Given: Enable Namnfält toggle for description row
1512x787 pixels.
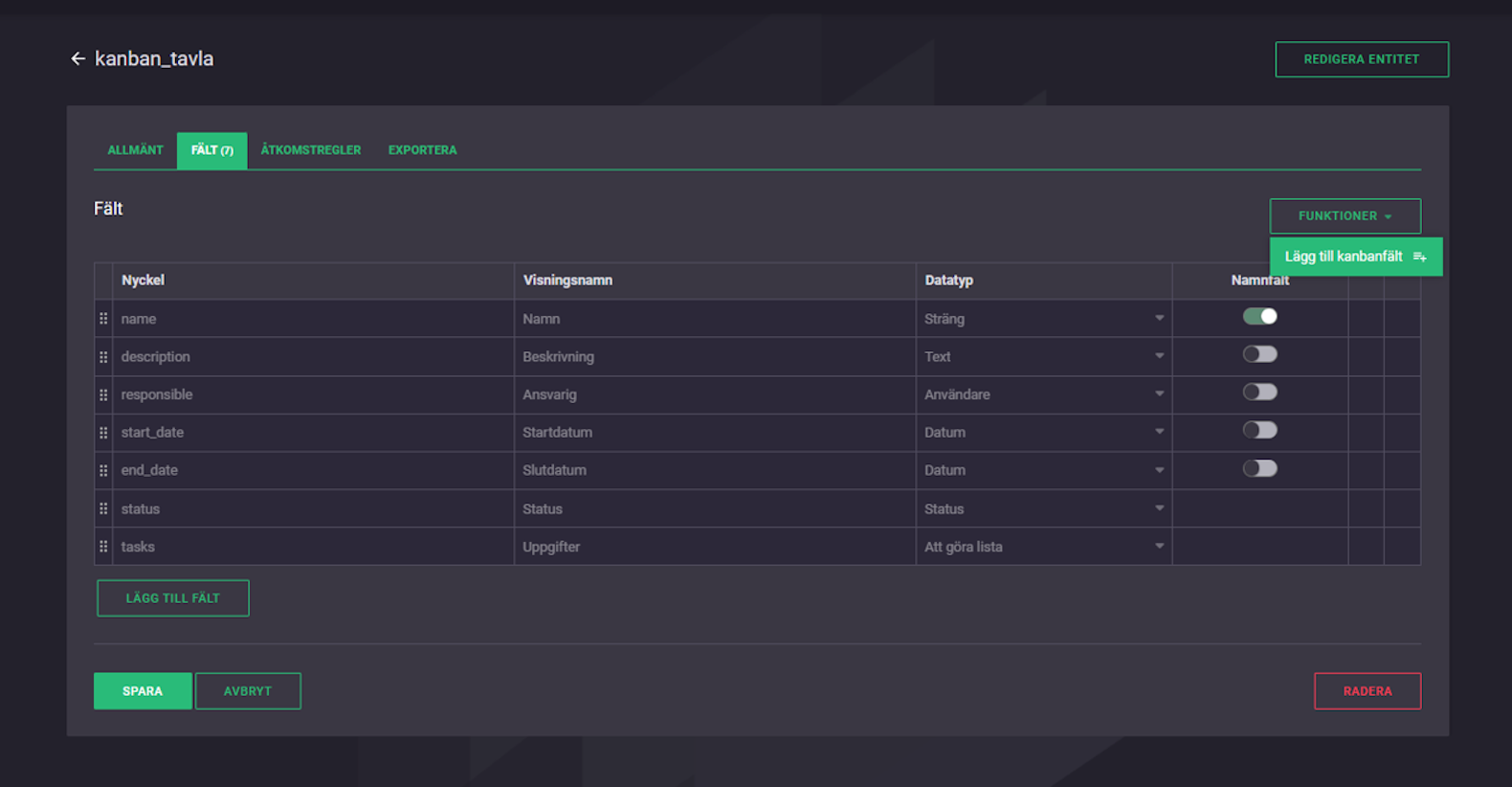Looking at the screenshot, I should click(1259, 354).
